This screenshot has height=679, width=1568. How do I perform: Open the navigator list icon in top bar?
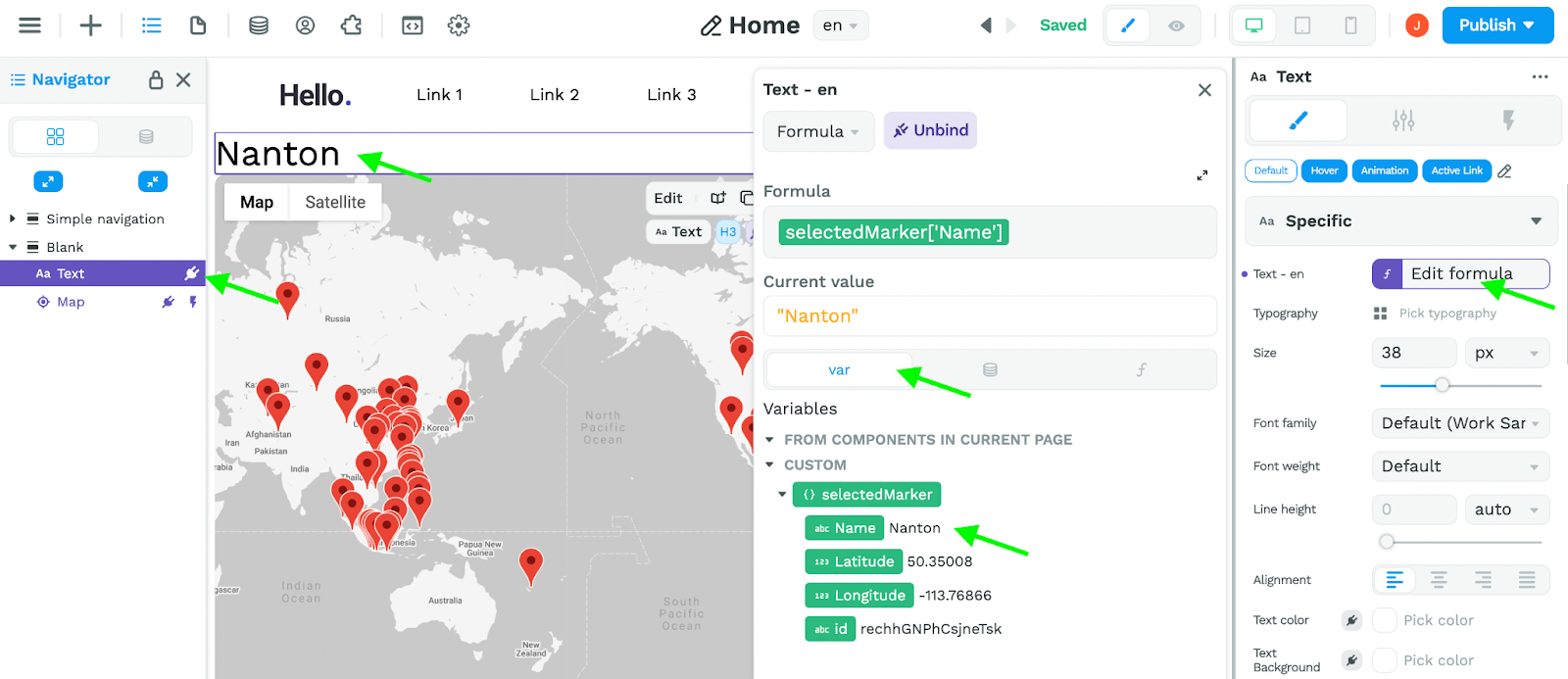point(151,25)
